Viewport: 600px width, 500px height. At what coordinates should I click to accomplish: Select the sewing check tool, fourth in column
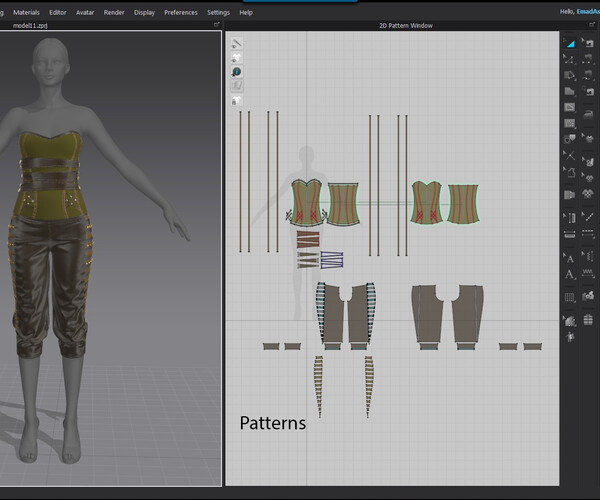pyautogui.click(x=588, y=91)
